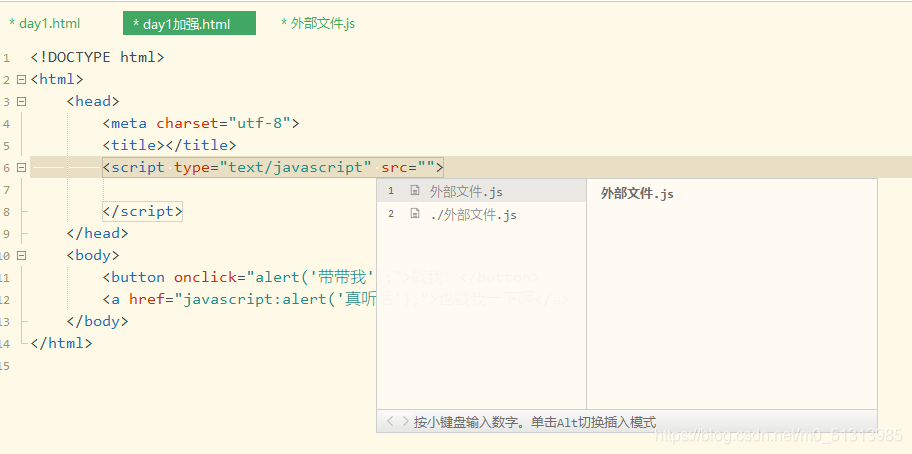The image size is (912, 454).
Task: Switch to the day1.html tab
Action: tap(45, 24)
